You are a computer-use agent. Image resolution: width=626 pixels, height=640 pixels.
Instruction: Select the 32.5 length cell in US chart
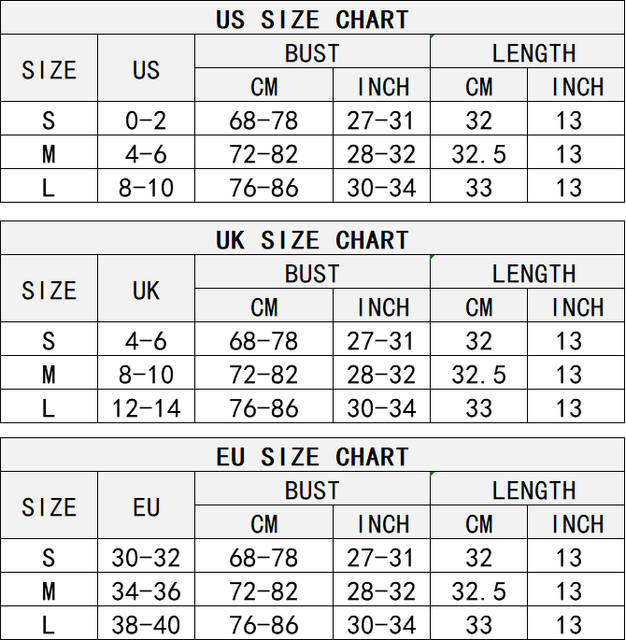point(479,152)
